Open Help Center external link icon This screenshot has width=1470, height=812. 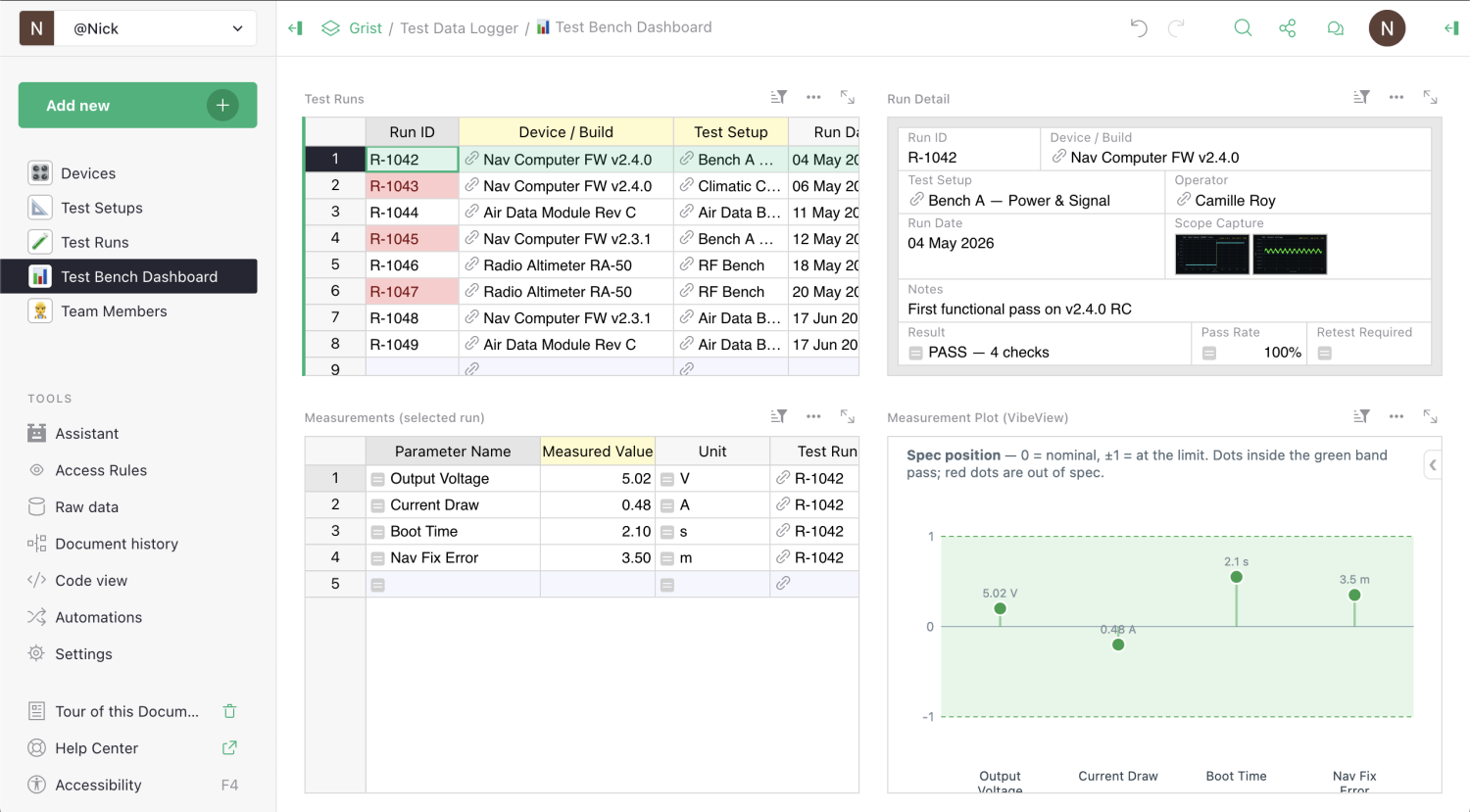click(x=229, y=747)
